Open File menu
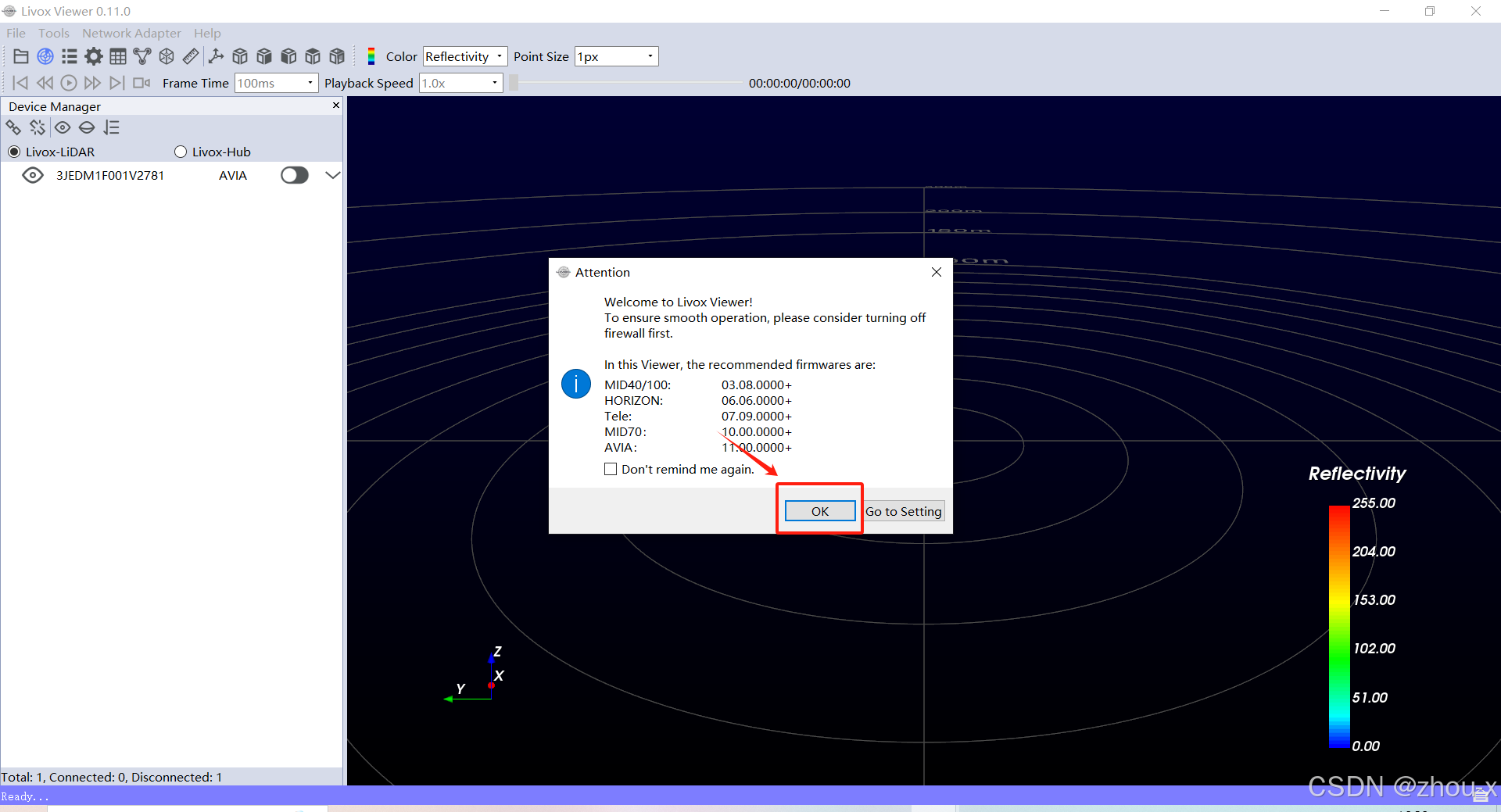This screenshot has width=1501, height=812. (x=16, y=33)
